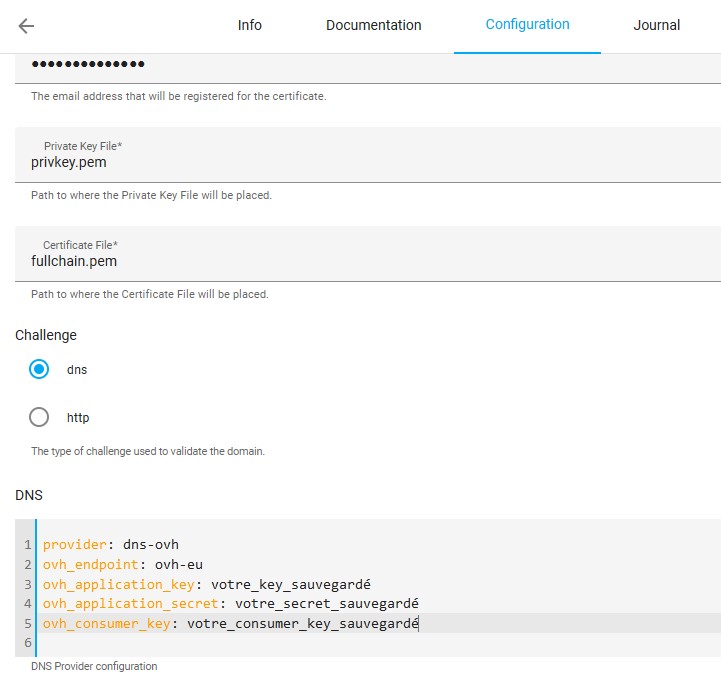Viewport: 721px width, 681px height.
Task: Go back using the left arrow
Action: tap(26, 26)
